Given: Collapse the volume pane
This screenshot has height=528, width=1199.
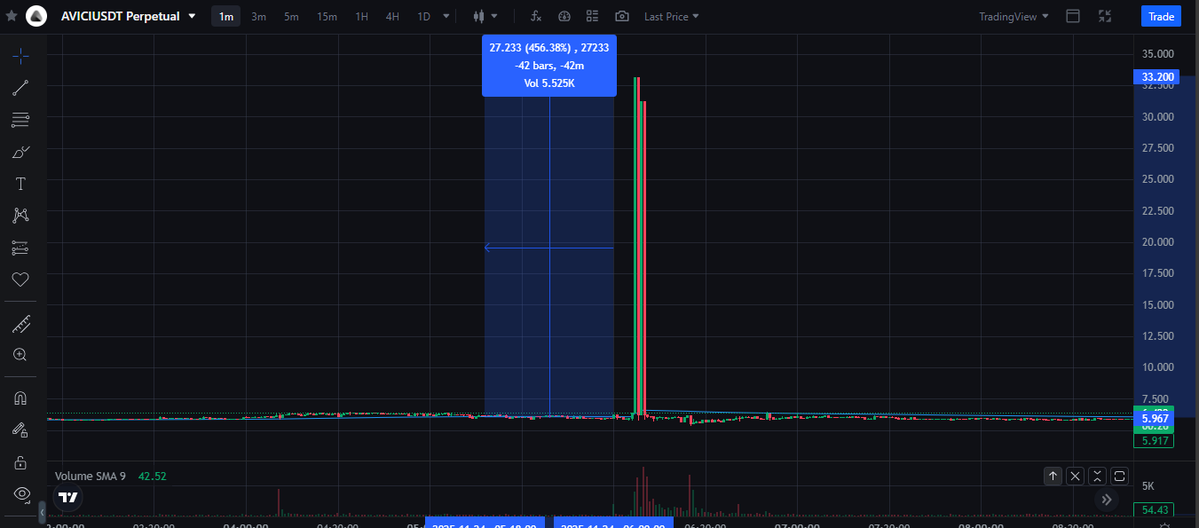Looking at the screenshot, I should 1097,476.
